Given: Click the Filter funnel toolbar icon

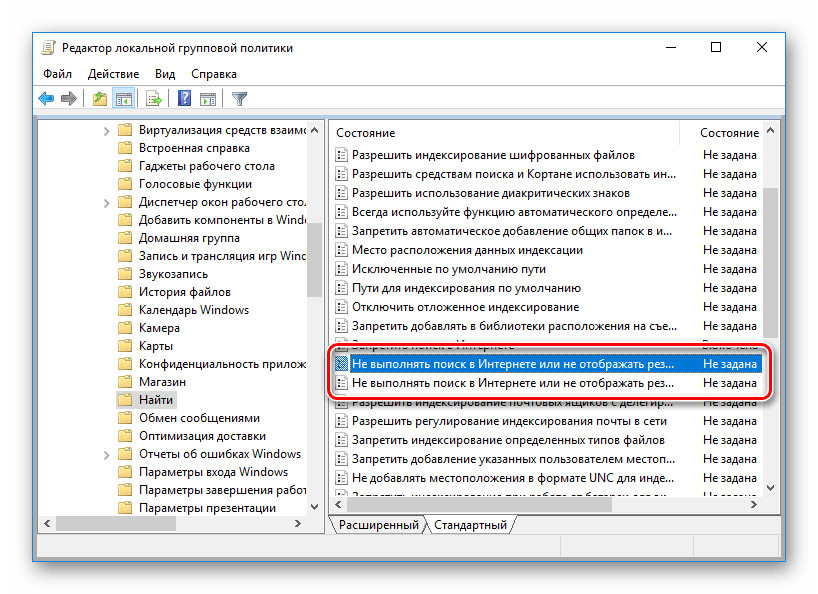Looking at the screenshot, I should [239, 98].
